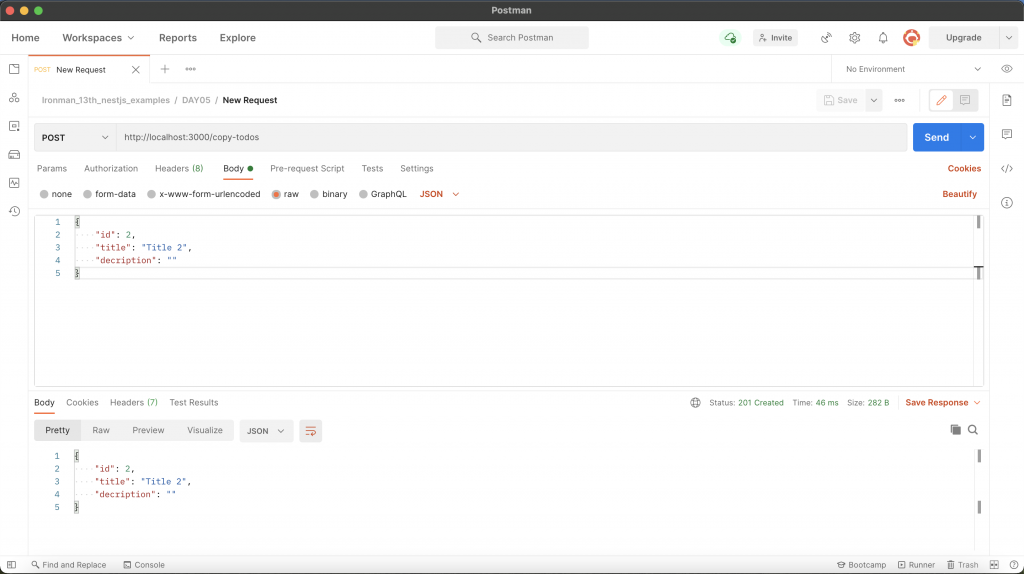Open the documentation icon in right sidebar
This screenshot has width=1024, height=574.
[x=1007, y=101]
